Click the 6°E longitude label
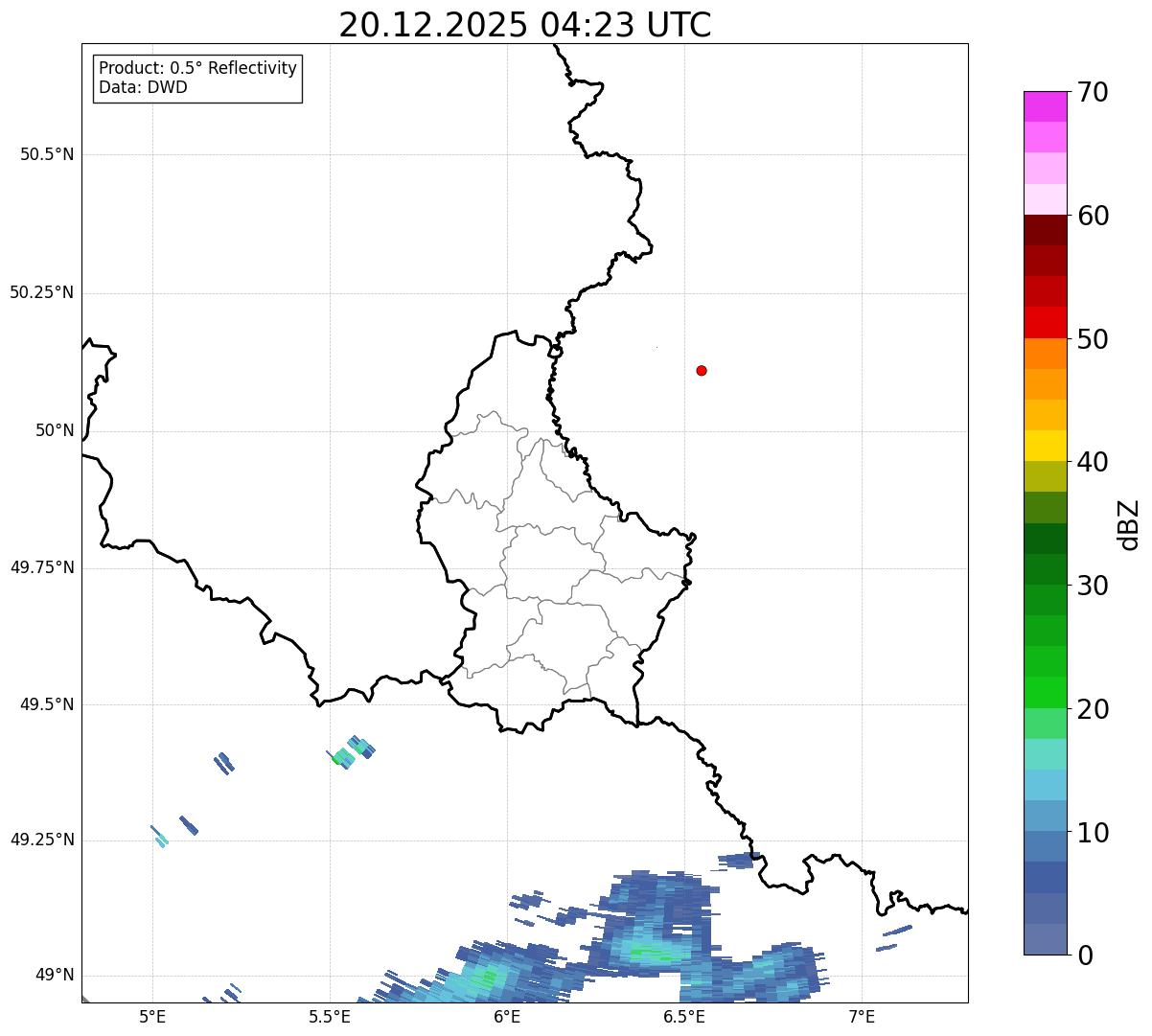The height and width of the screenshot is (1036, 1152). (x=507, y=1017)
